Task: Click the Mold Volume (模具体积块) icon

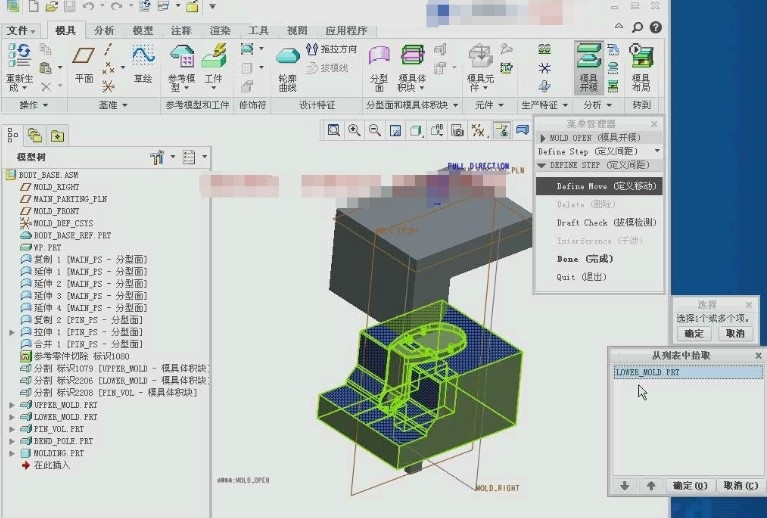Action: pos(412,54)
